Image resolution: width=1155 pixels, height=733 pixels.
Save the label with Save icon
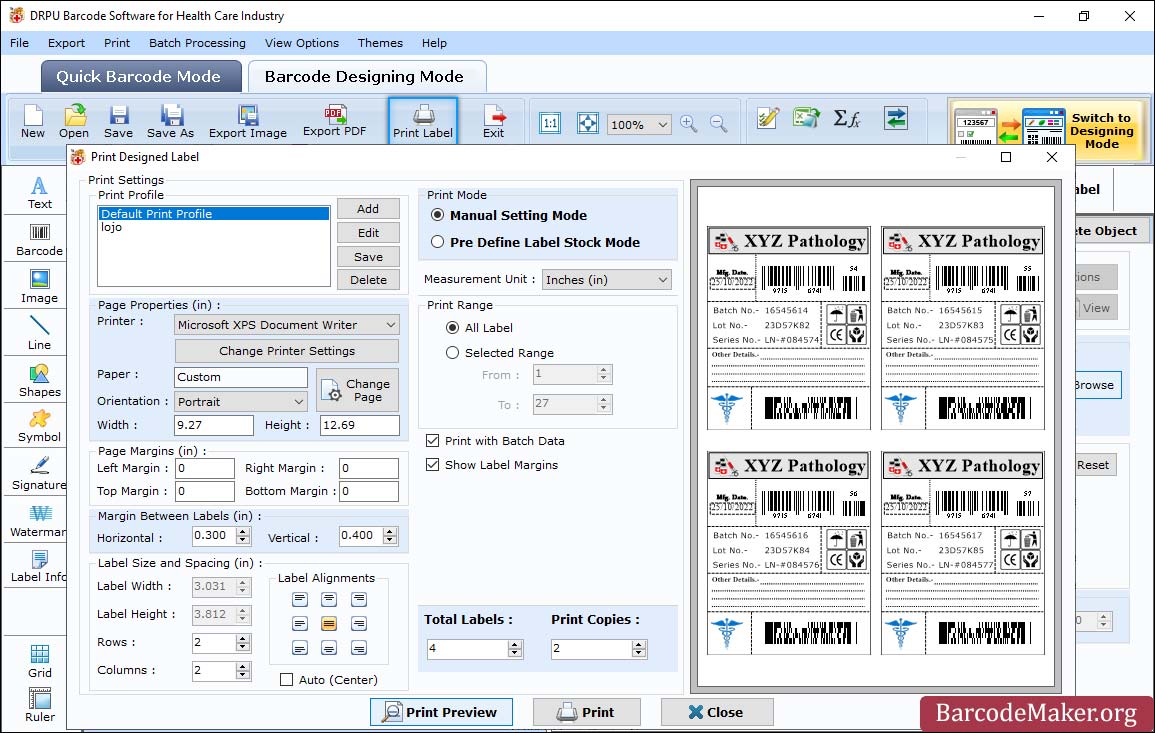pos(119,121)
